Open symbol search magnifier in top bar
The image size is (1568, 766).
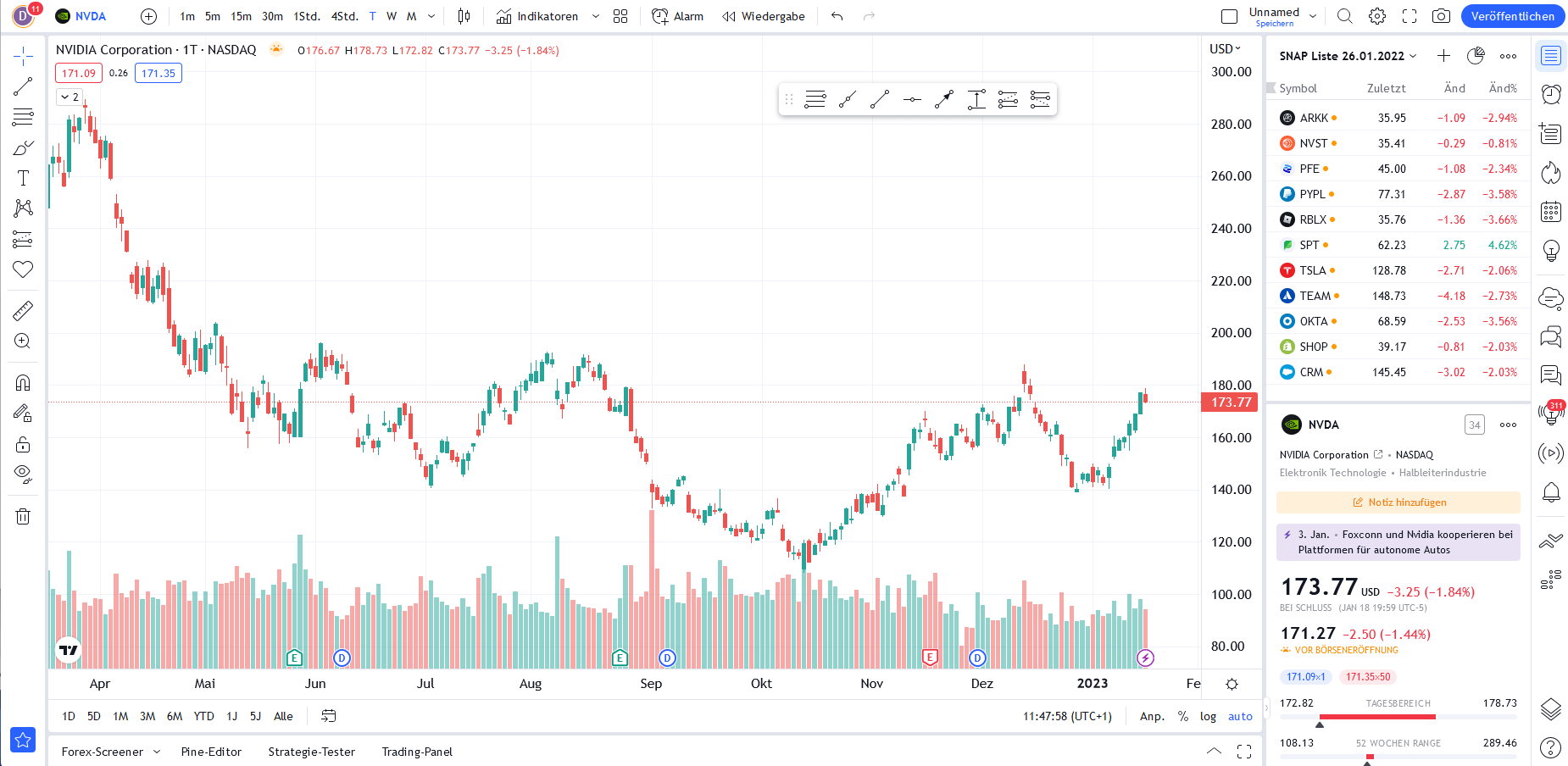1345,16
